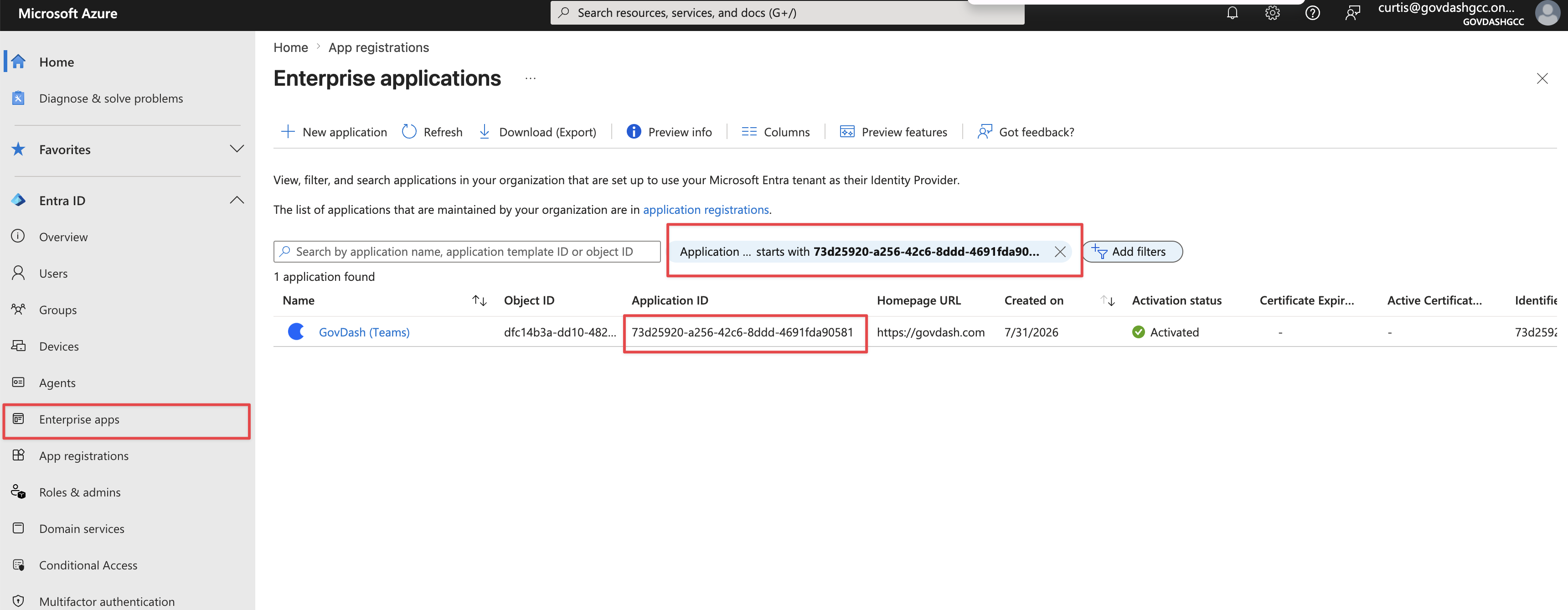Open the help question mark icon
The image size is (1568, 610).
[1312, 13]
